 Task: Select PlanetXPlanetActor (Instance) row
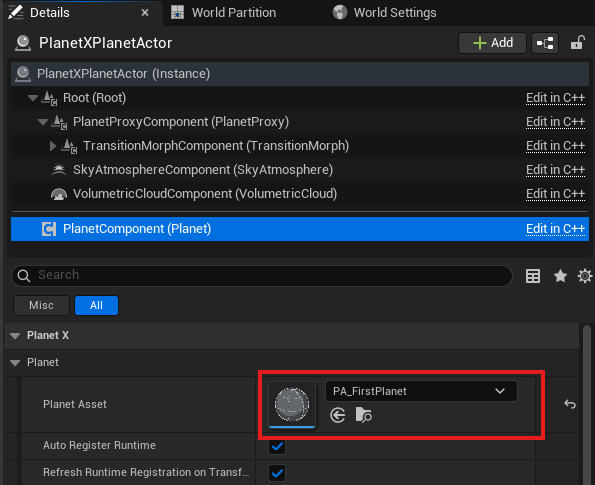[x=300, y=74]
